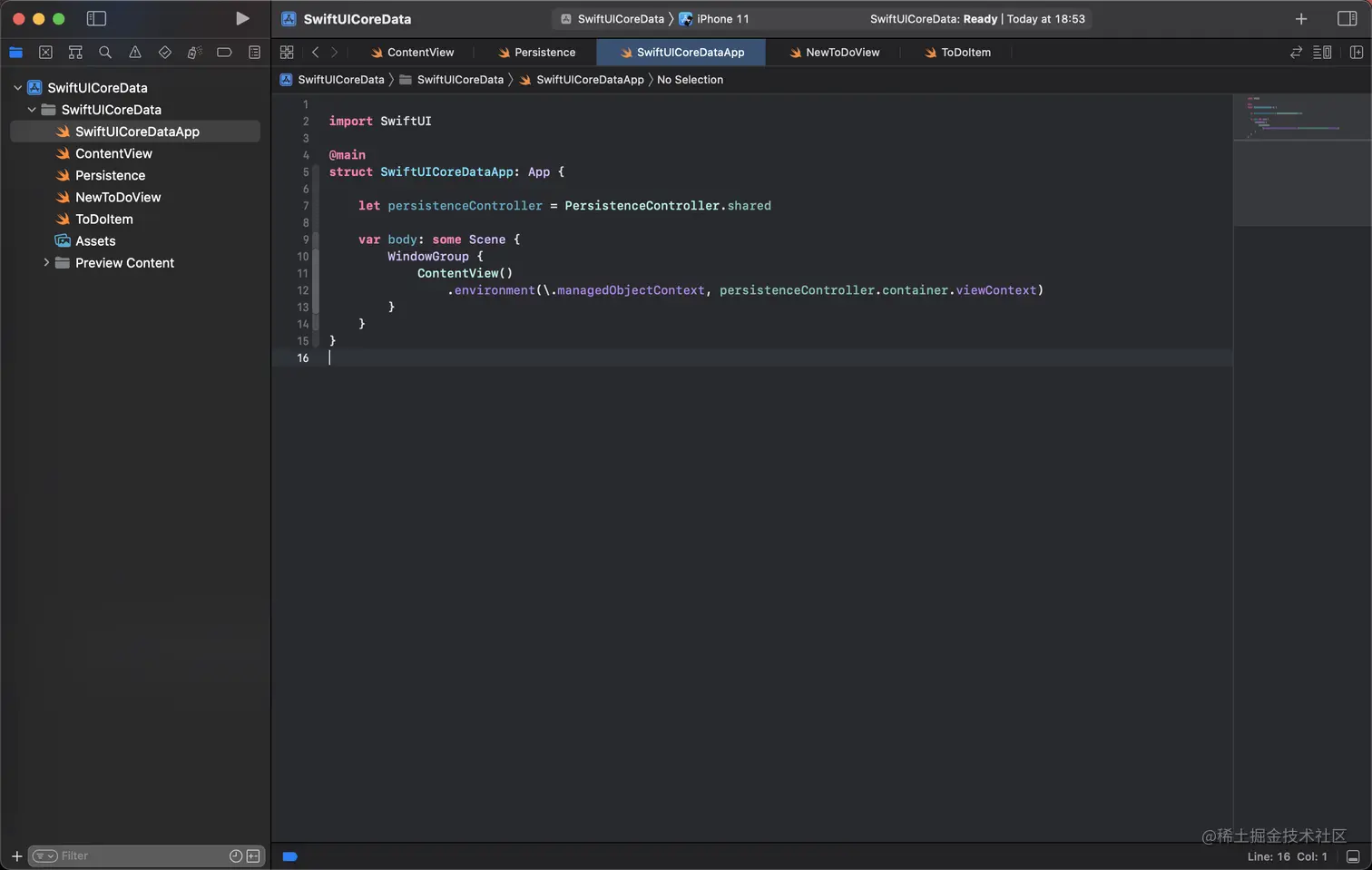
Task: Open the Issue navigator warning icon
Action: pyautogui.click(x=135, y=53)
